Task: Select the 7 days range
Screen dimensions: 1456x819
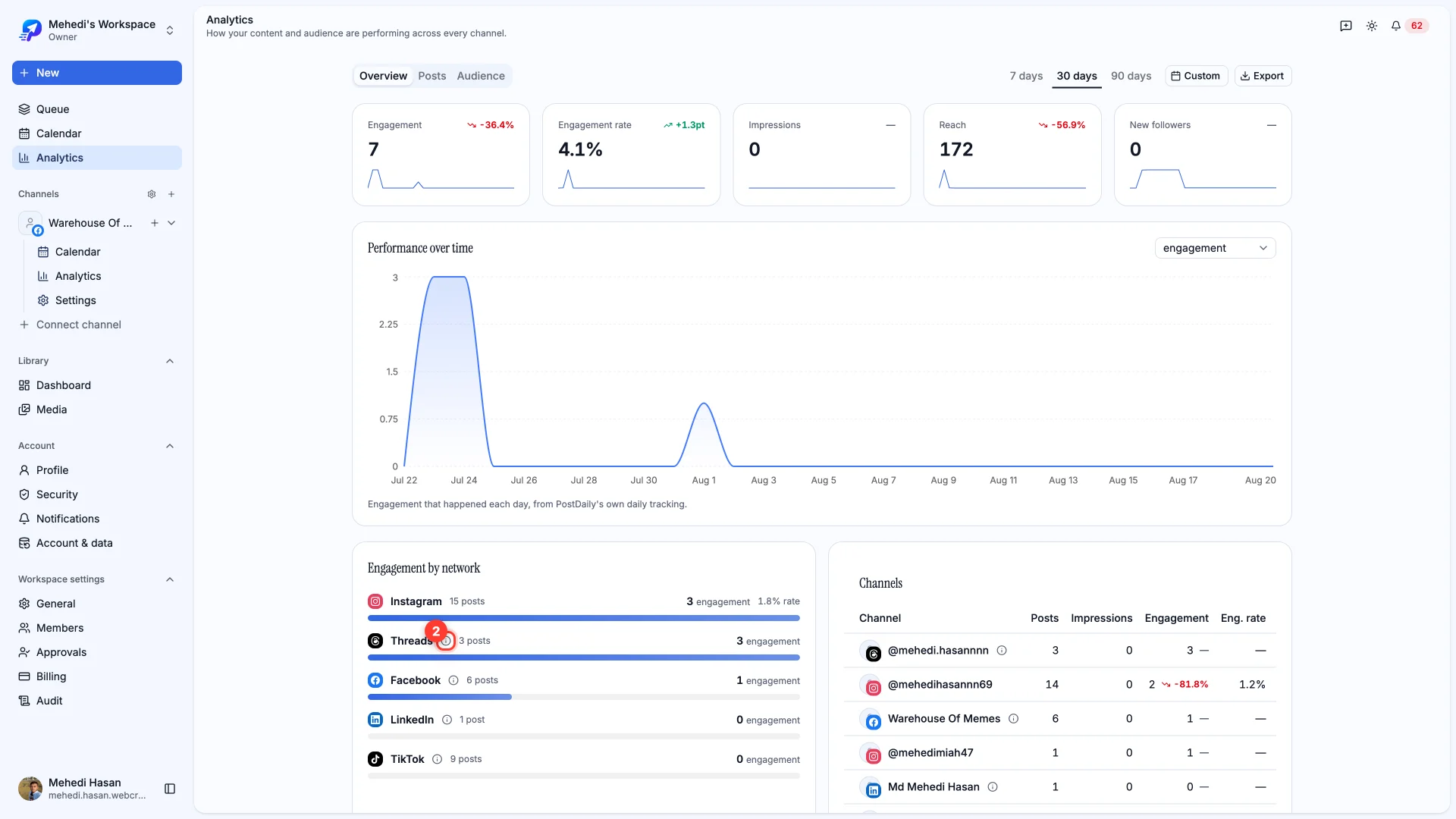Action: 1026,76
